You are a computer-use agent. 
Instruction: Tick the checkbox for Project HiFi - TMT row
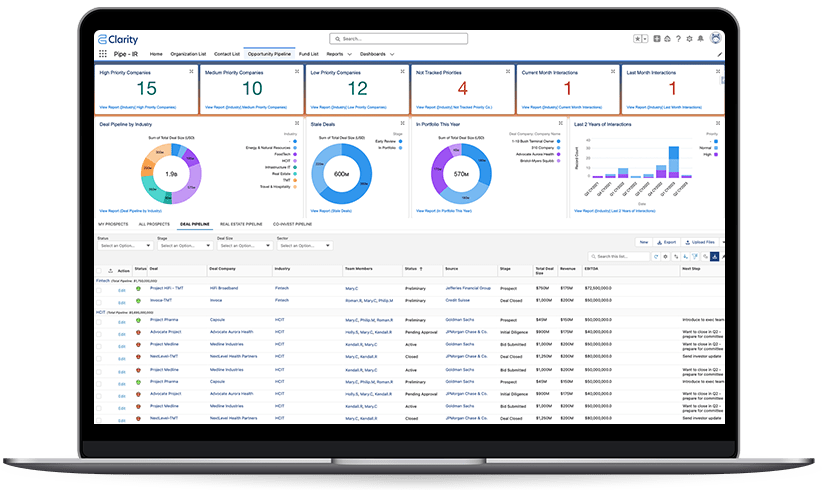(x=99, y=288)
